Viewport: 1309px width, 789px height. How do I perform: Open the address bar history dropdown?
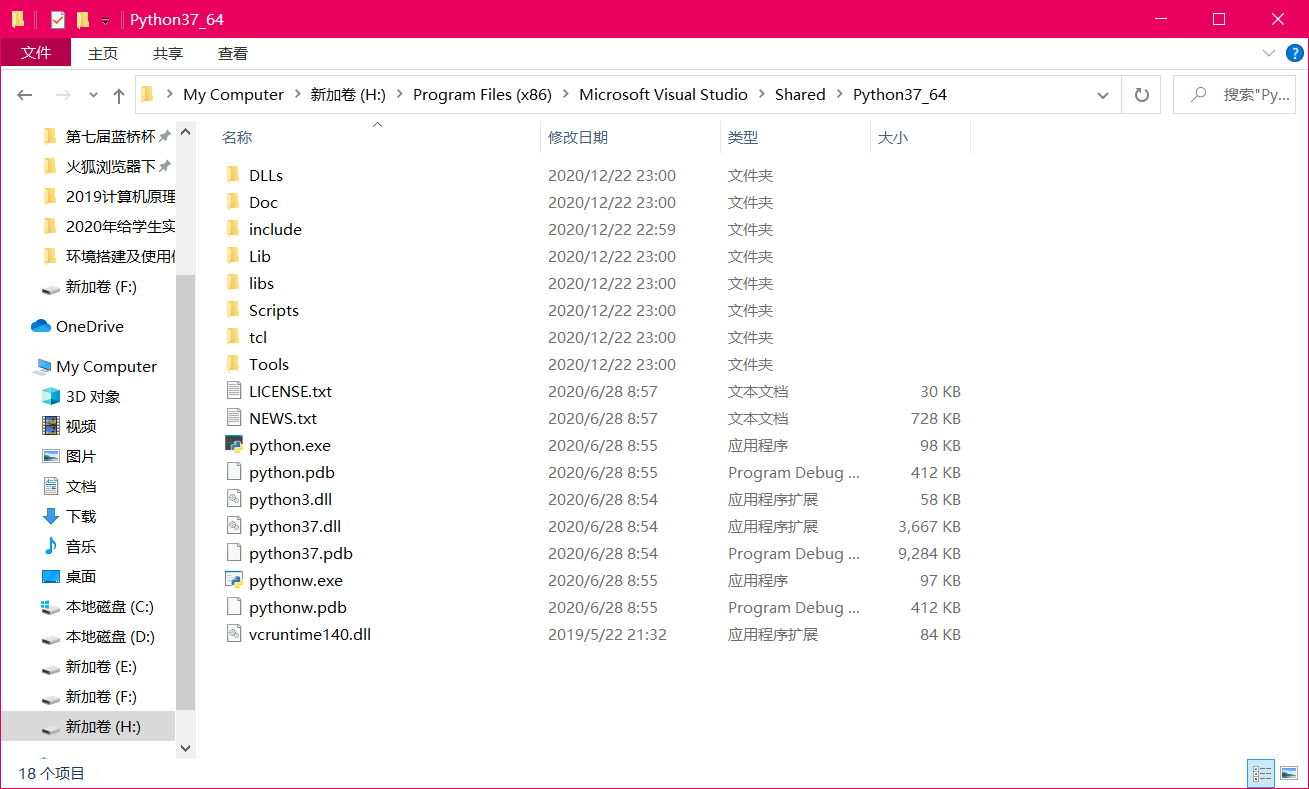coord(1103,93)
